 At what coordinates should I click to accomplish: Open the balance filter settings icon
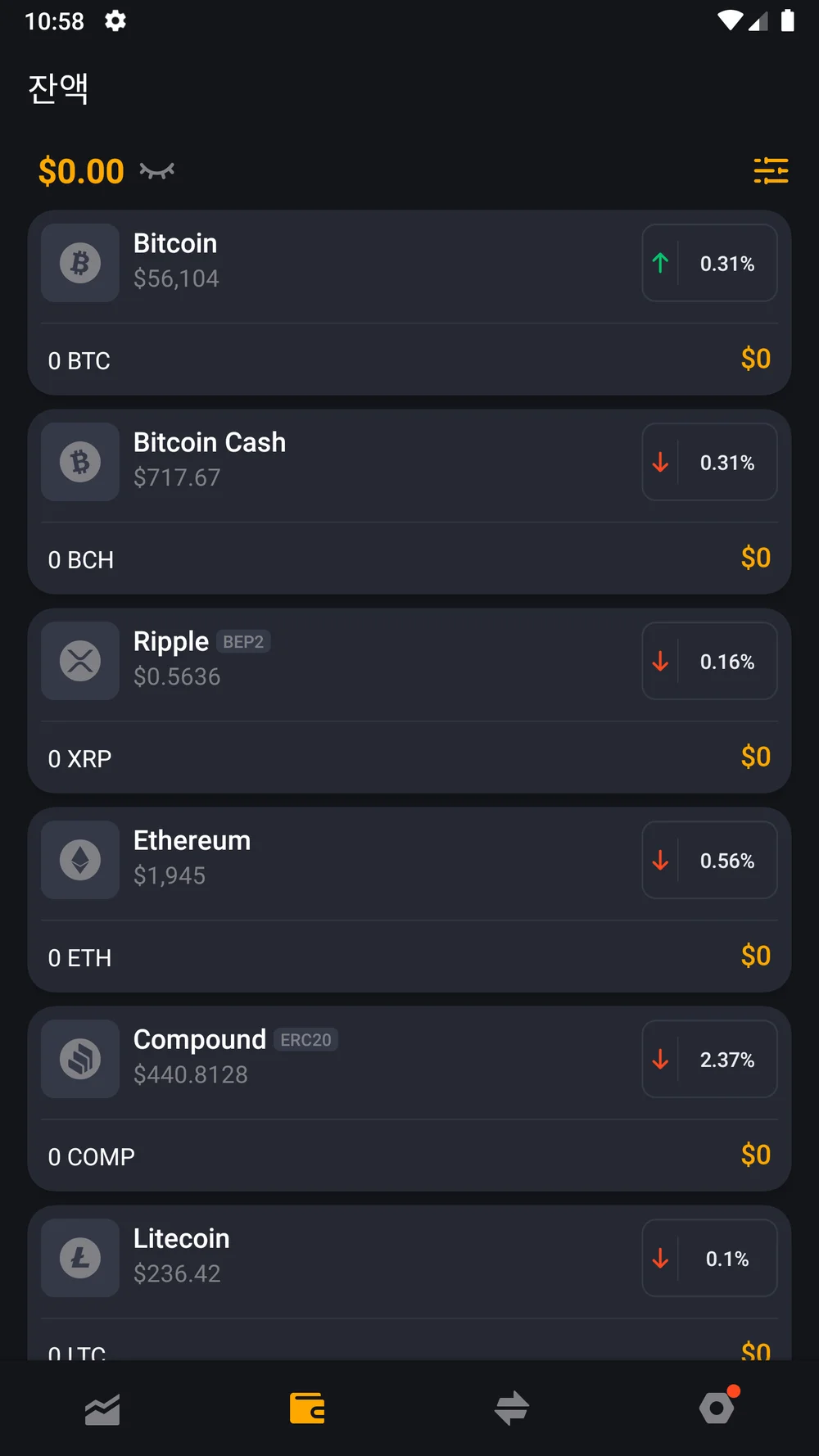pyautogui.click(x=771, y=170)
